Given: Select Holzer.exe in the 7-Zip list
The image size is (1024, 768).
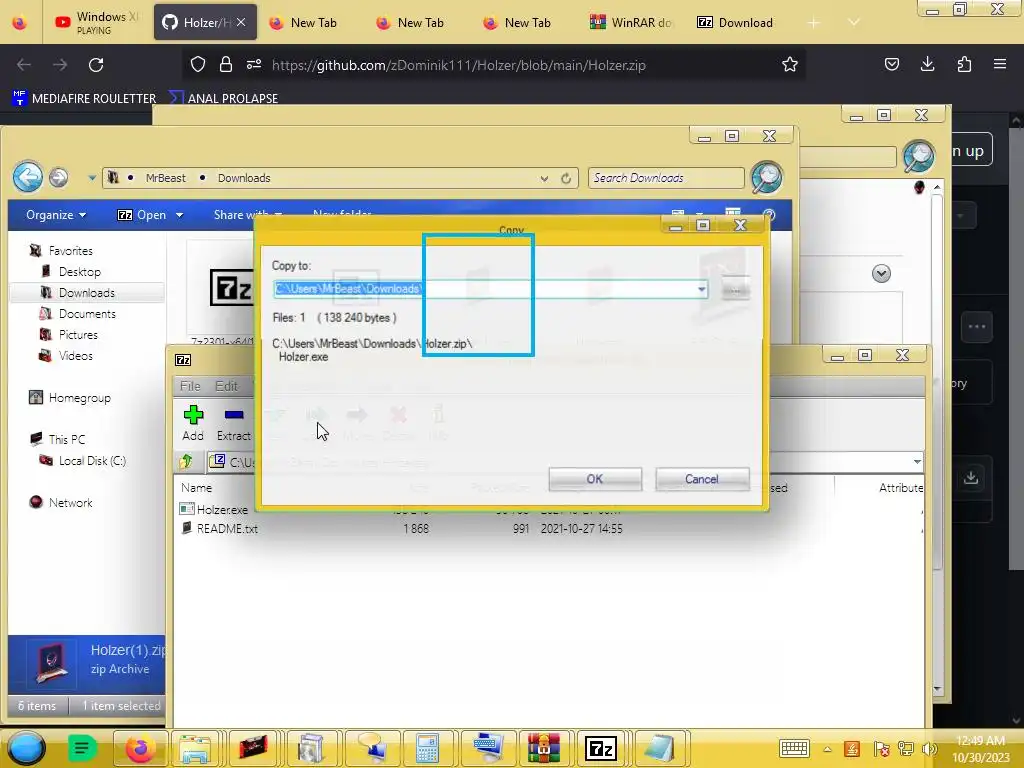Looking at the screenshot, I should click(x=222, y=509).
